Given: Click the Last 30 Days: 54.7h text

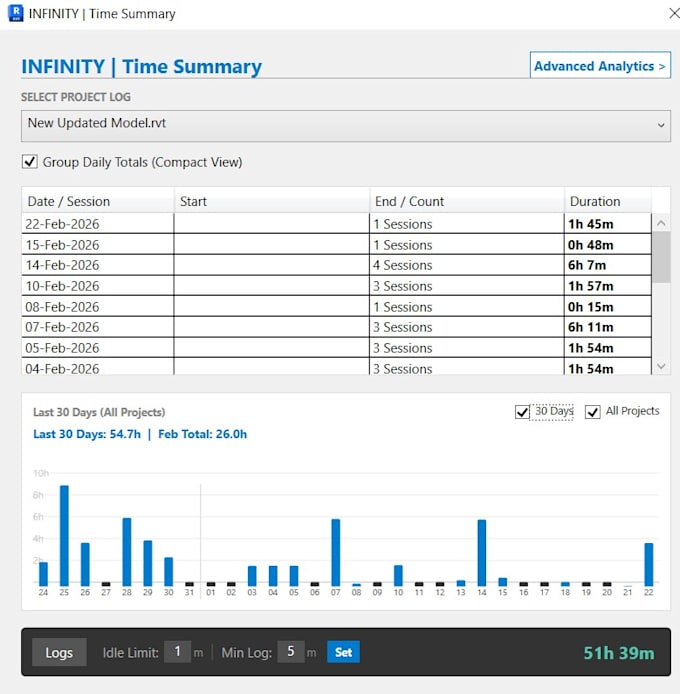Looking at the screenshot, I should [x=87, y=434].
